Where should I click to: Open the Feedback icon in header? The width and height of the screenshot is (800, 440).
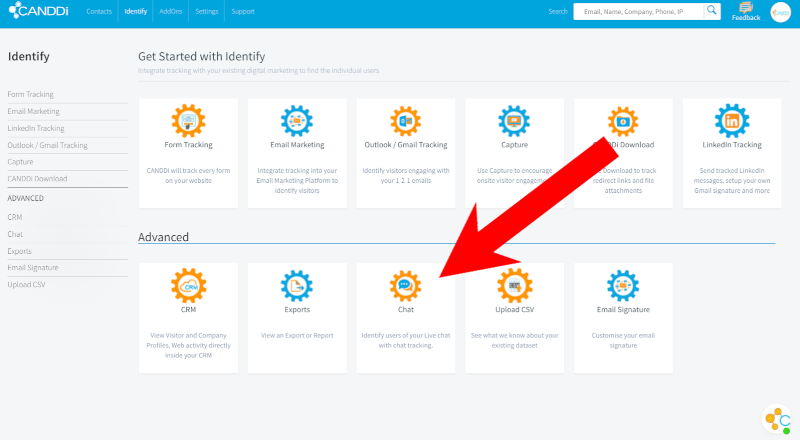click(x=746, y=11)
